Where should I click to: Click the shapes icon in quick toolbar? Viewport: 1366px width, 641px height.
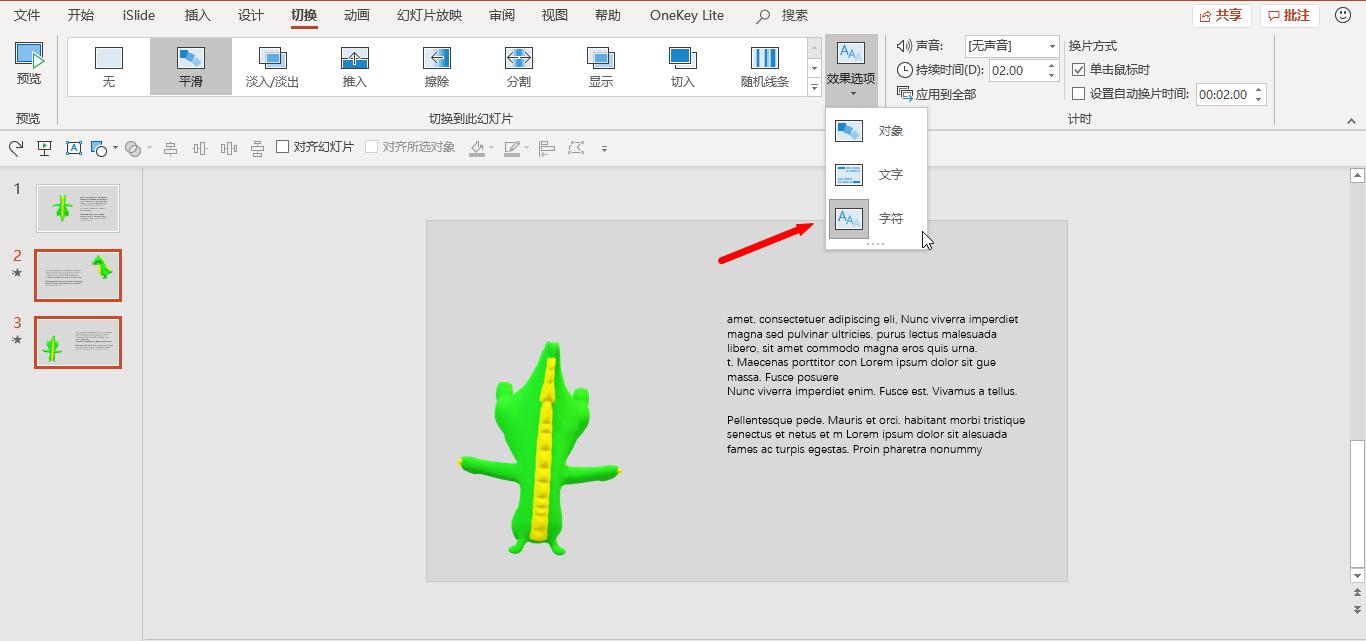click(x=99, y=148)
